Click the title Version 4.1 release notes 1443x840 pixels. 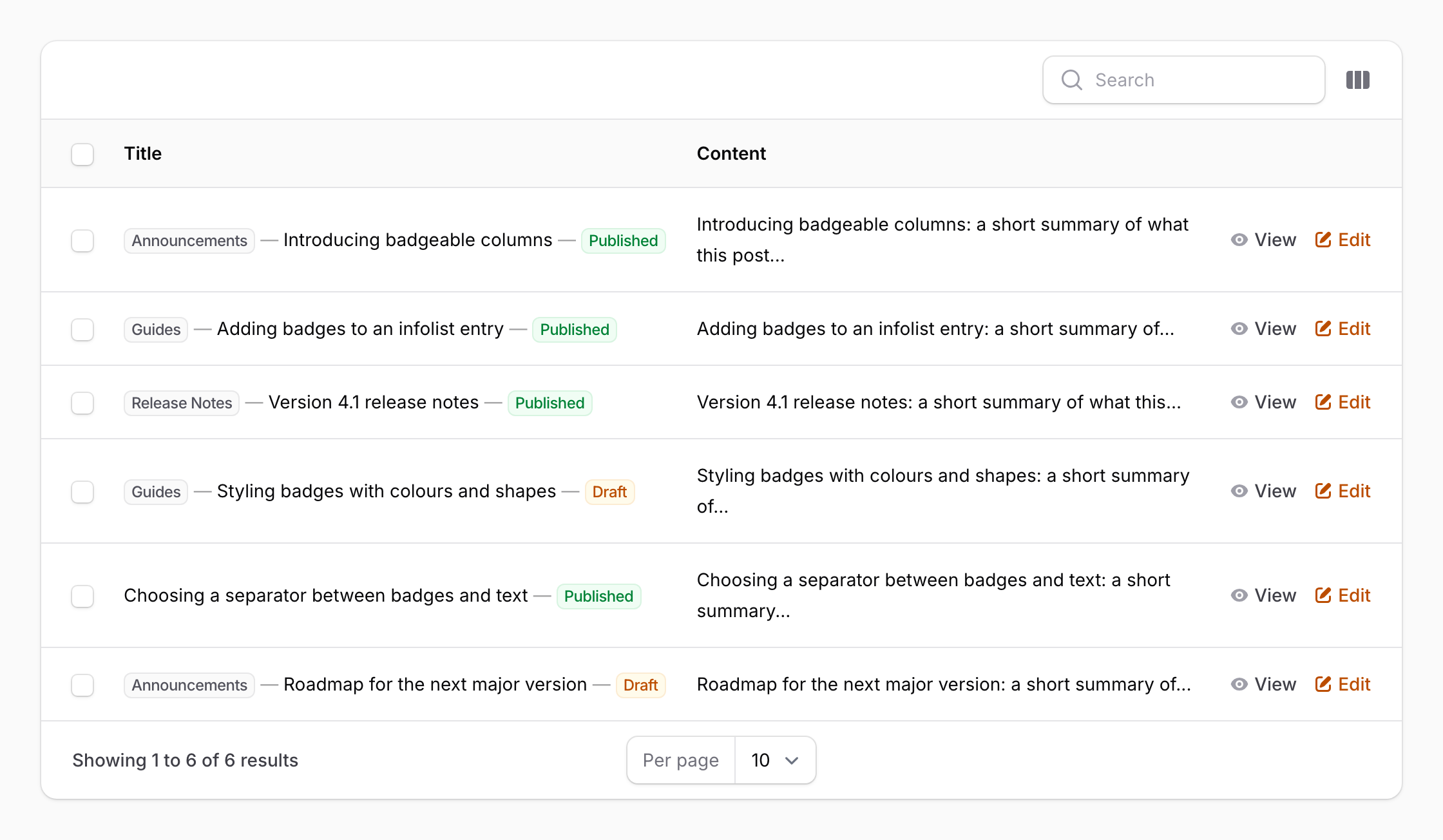[374, 402]
